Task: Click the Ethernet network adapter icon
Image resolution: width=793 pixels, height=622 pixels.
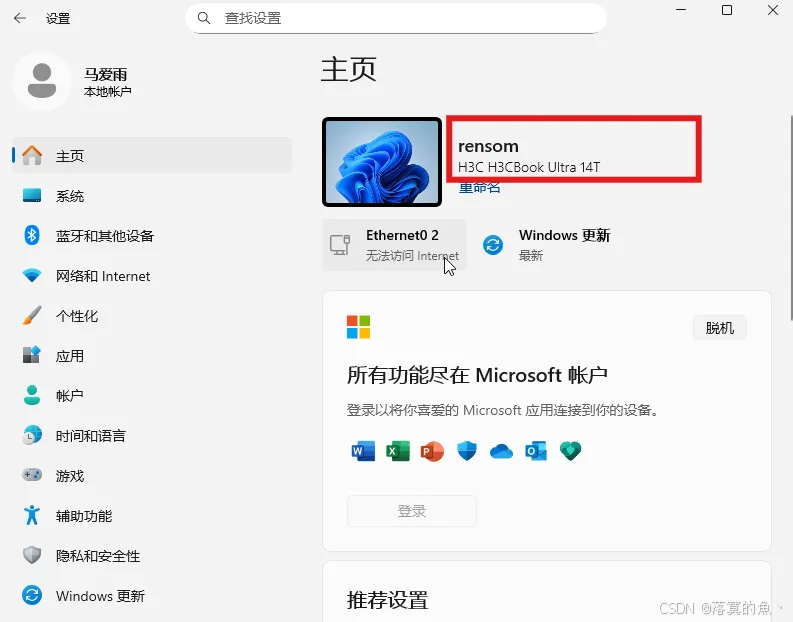Action: point(340,245)
